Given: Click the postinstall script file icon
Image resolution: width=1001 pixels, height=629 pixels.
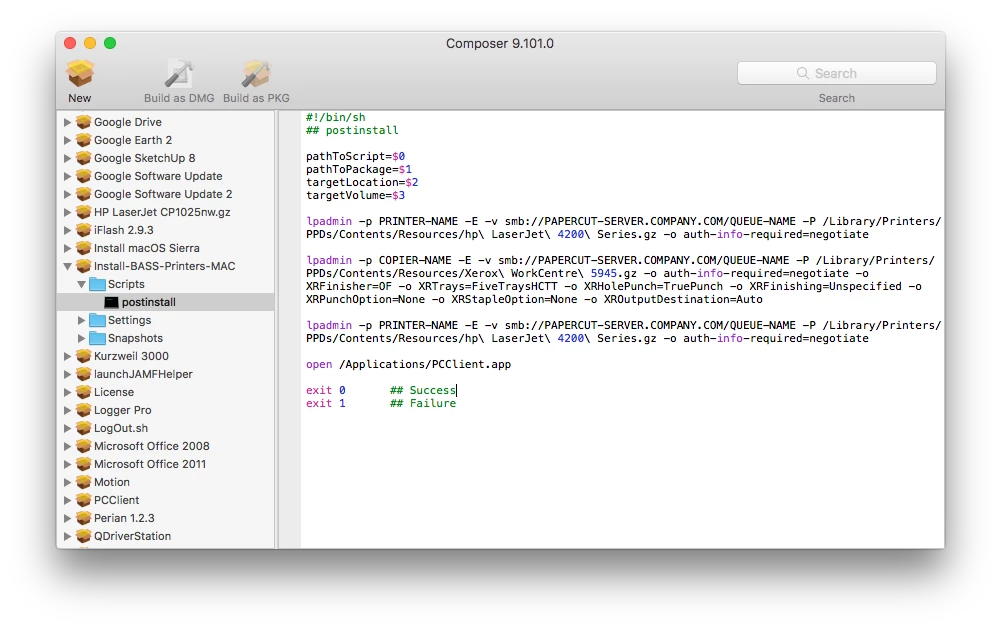Looking at the screenshot, I should tap(111, 302).
